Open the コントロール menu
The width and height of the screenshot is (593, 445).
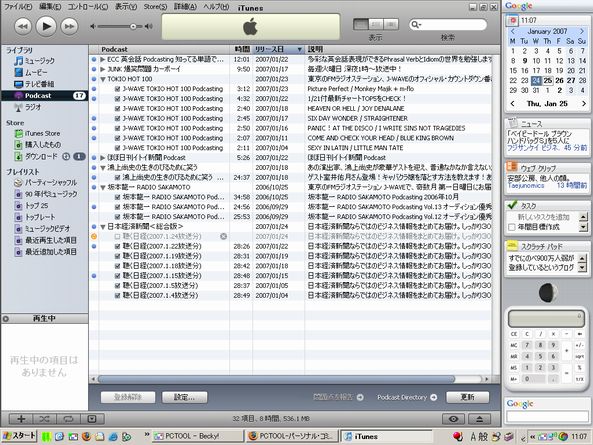point(87,7)
